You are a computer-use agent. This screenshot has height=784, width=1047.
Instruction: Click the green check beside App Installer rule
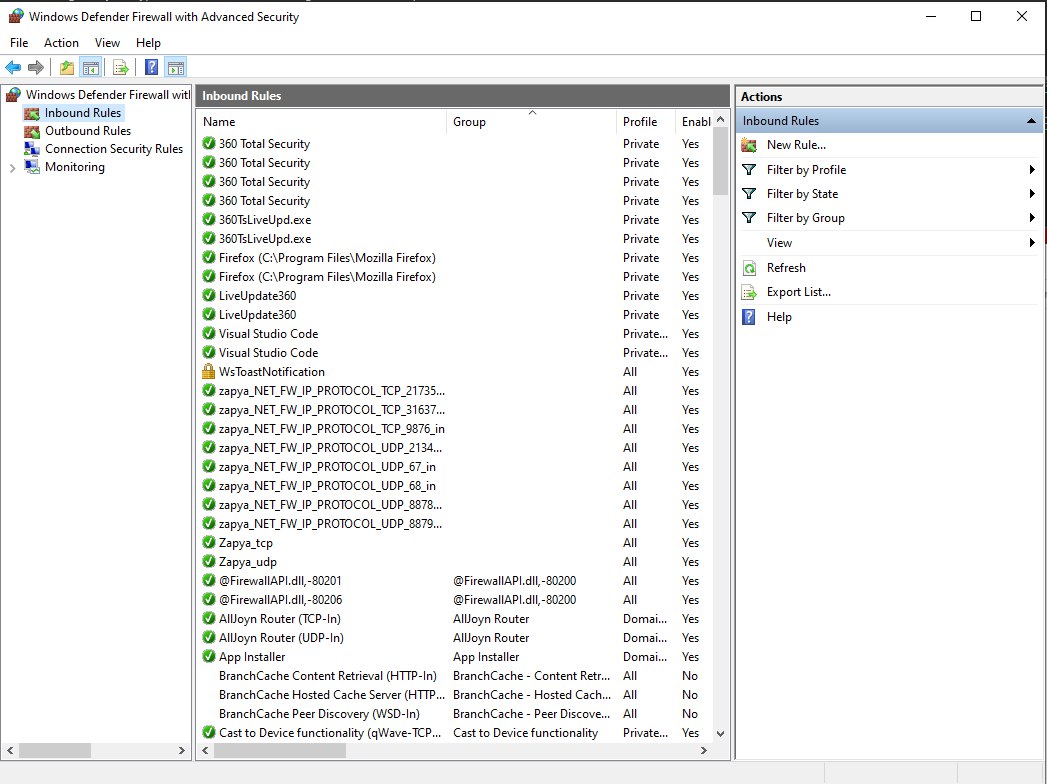(208, 656)
